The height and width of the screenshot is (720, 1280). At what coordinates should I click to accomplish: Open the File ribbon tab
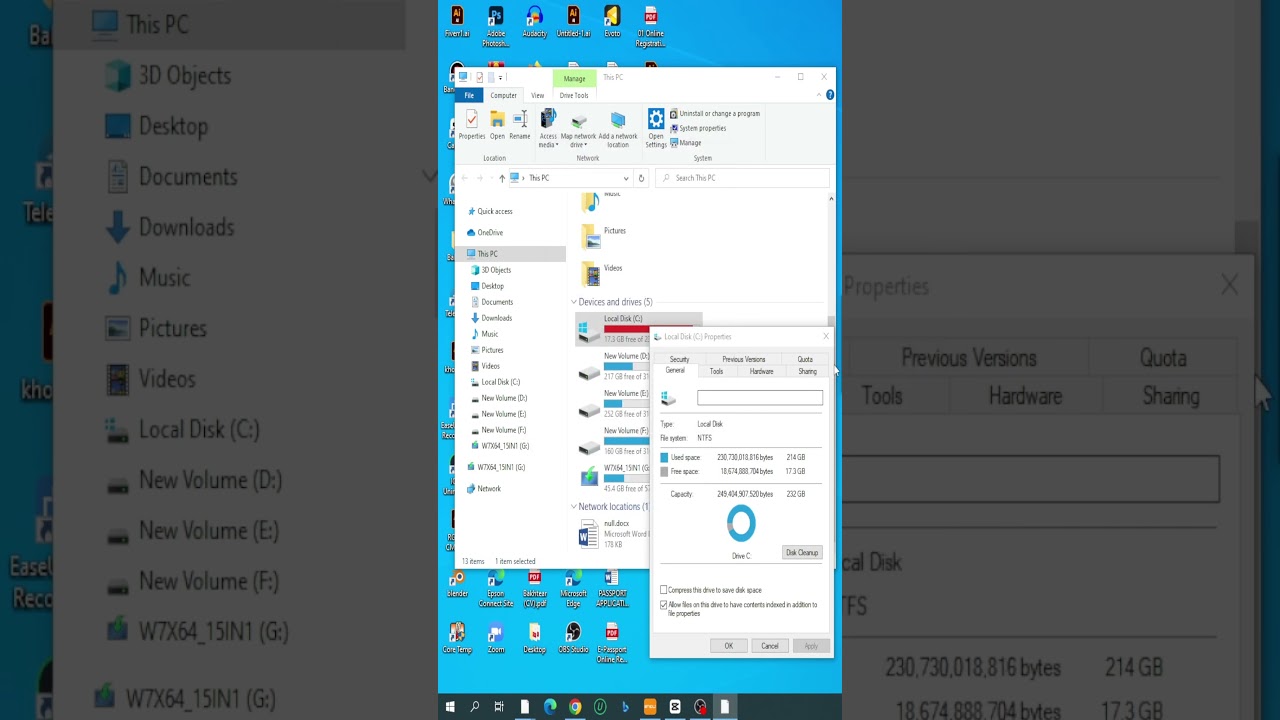pos(469,95)
